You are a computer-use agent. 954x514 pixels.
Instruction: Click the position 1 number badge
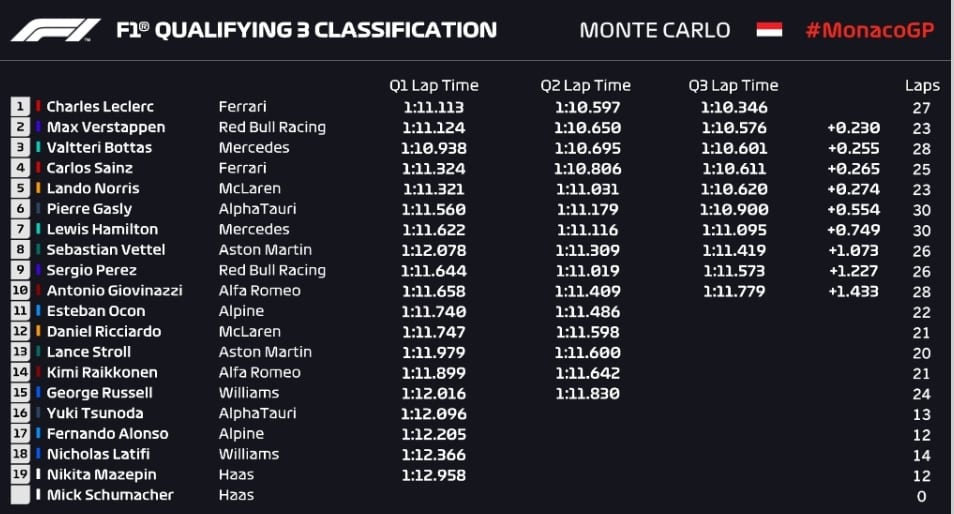(20, 106)
